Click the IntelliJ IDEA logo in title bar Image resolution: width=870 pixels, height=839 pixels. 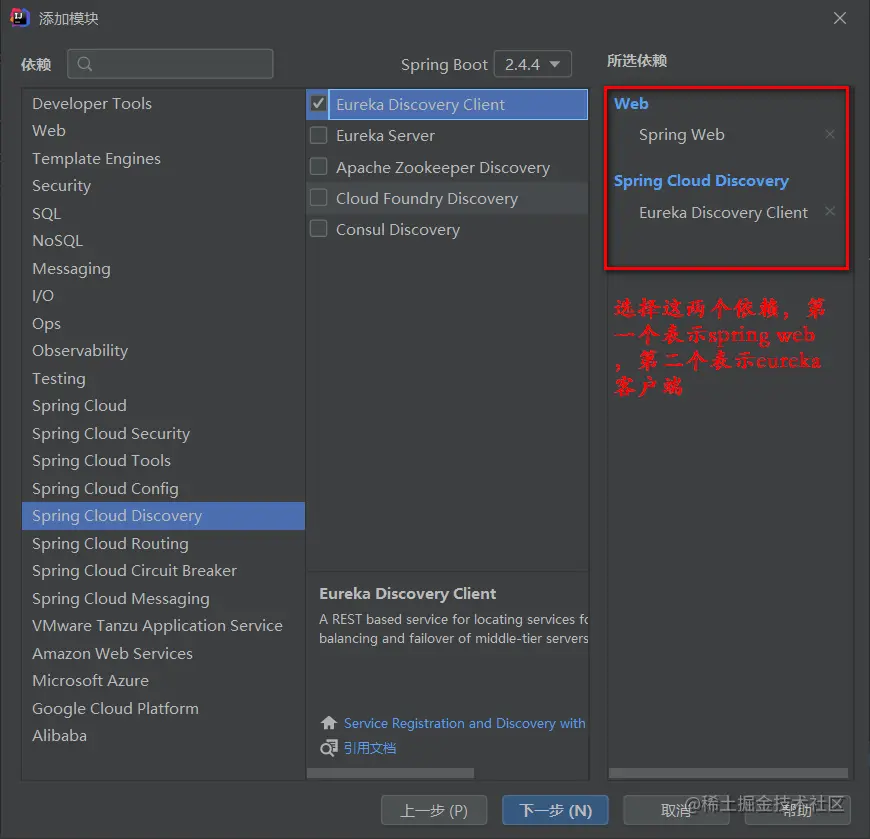[x=20, y=18]
